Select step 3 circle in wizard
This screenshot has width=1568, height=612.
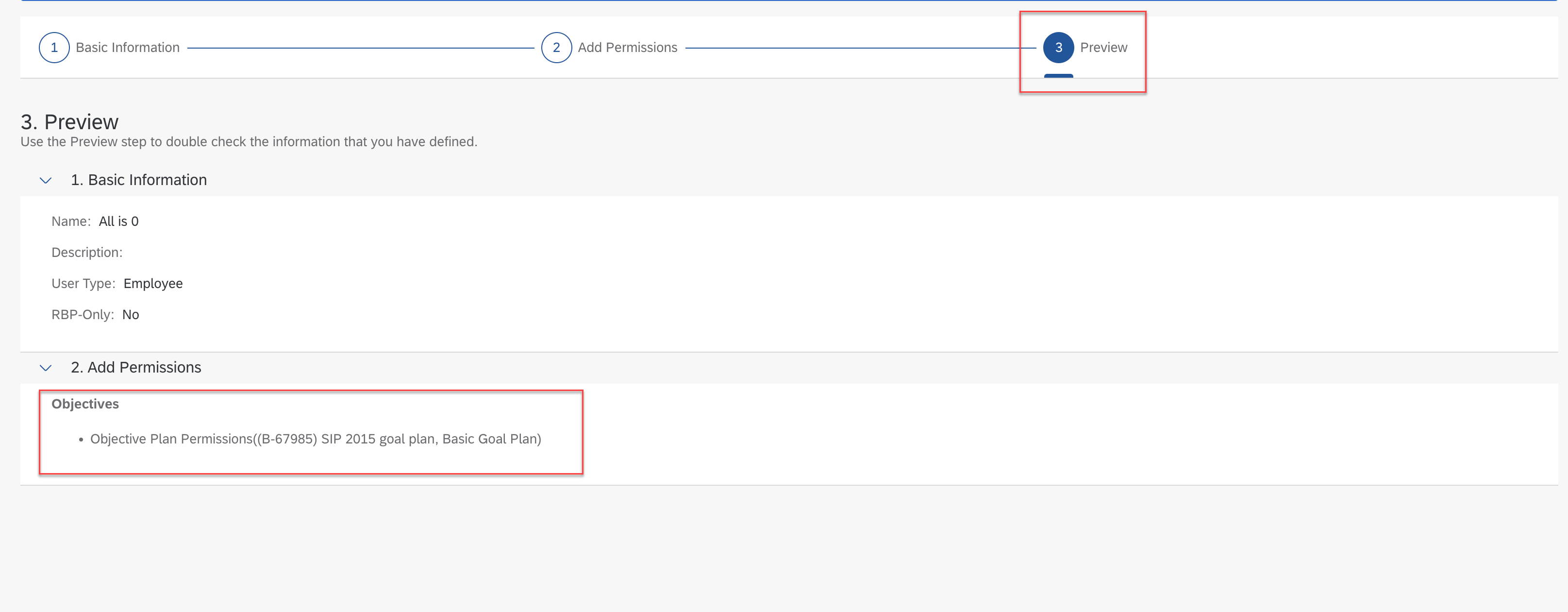tap(1059, 48)
